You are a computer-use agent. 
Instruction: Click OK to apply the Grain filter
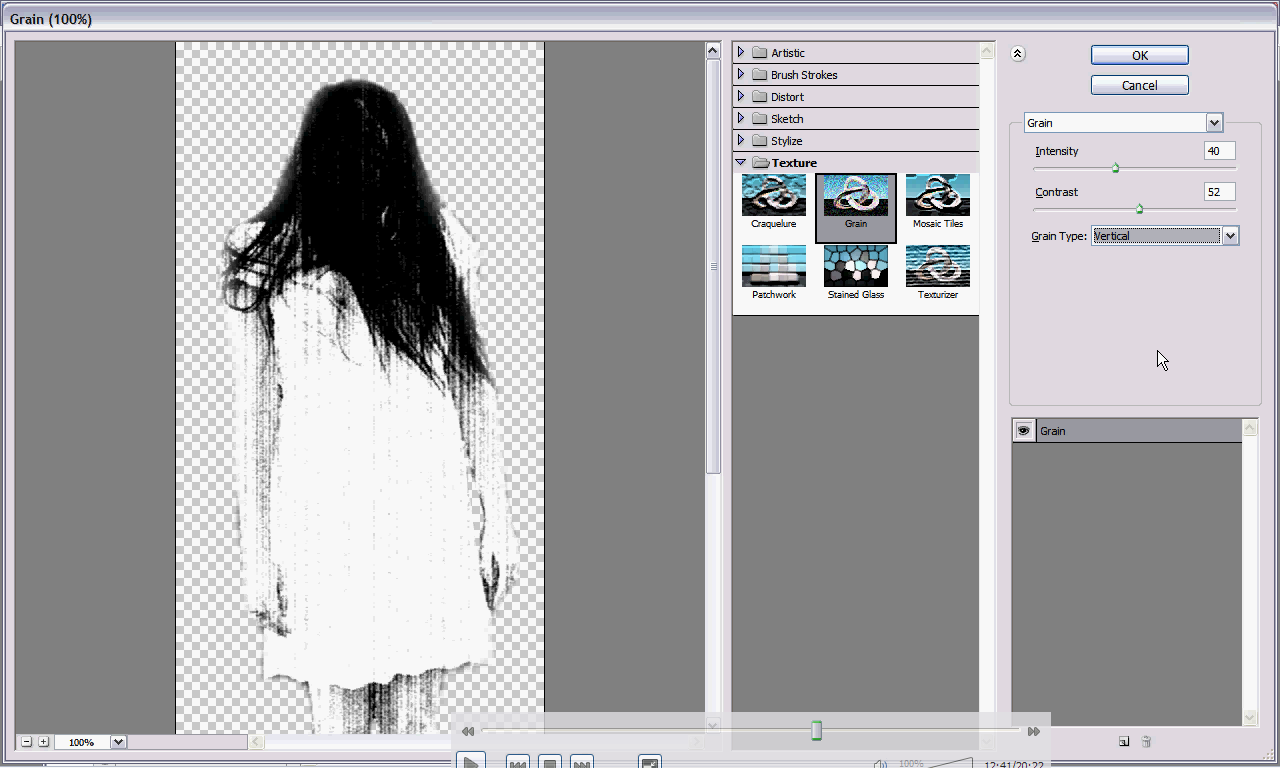click(1140, 55)
